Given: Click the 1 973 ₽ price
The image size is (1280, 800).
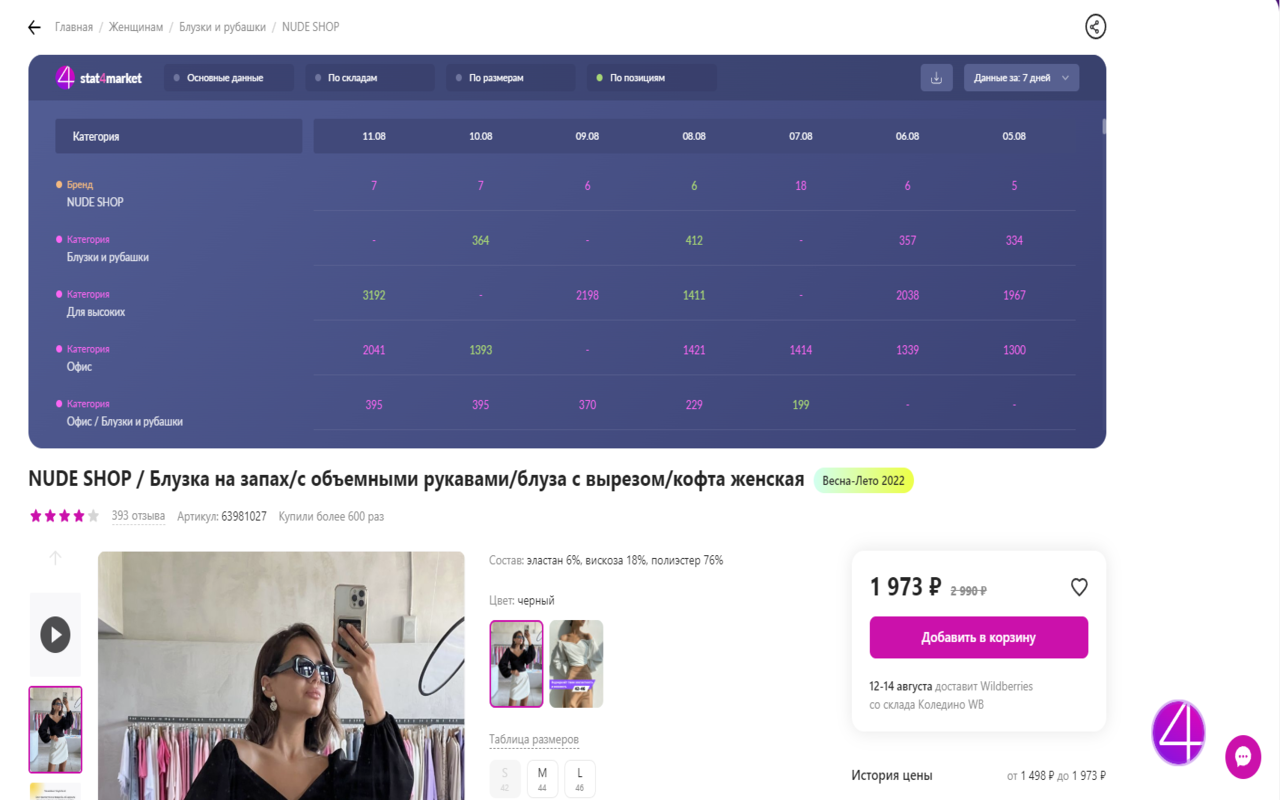Looking at the screenshot, I should (x=906, y=587).
